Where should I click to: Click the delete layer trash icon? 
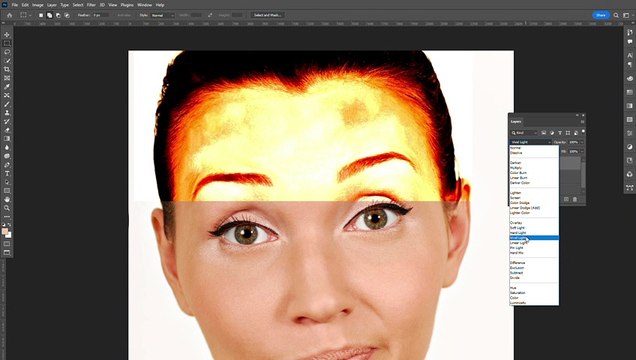pyautogui.click(x=575, y=199)
